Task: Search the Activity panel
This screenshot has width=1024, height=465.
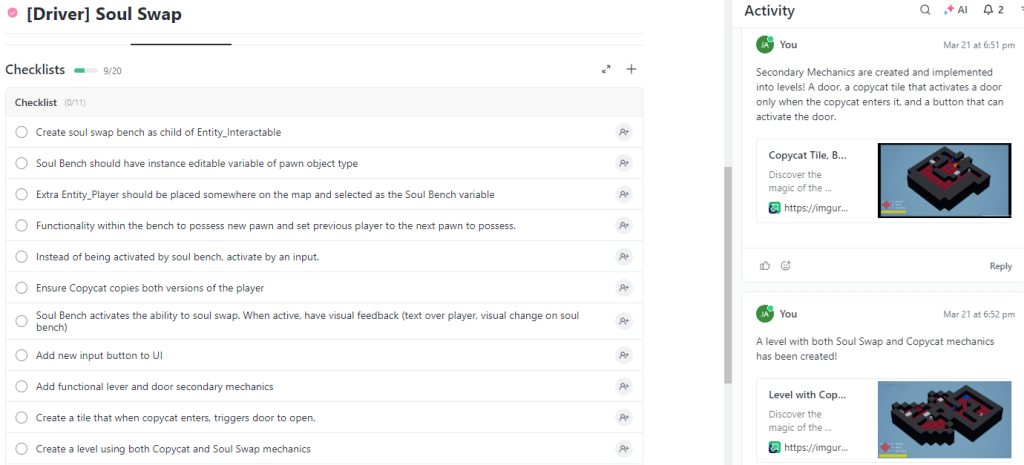Action: (x=925, y=10)
